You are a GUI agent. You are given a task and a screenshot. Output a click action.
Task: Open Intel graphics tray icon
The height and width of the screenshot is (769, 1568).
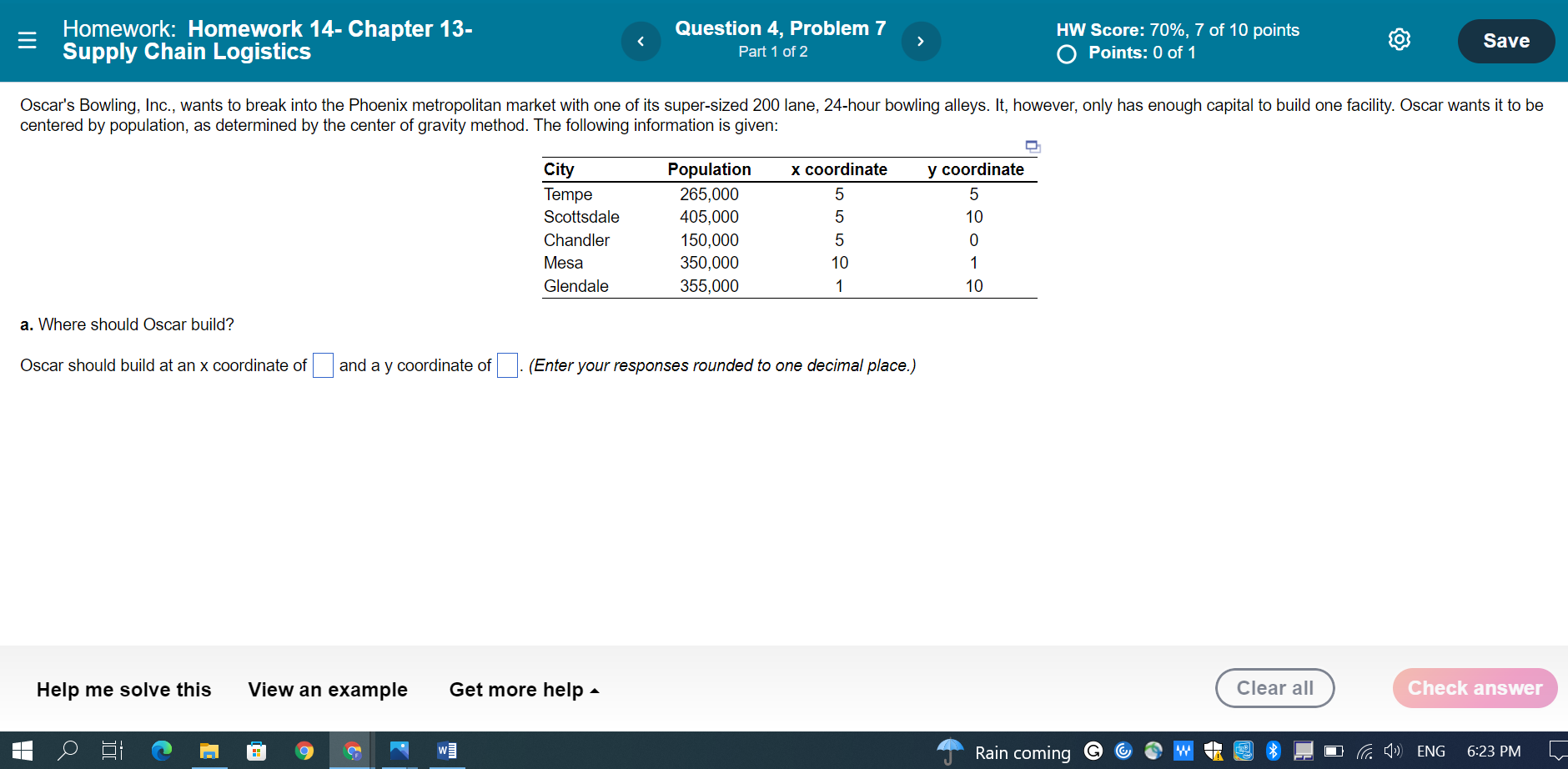coord(1244,751)
